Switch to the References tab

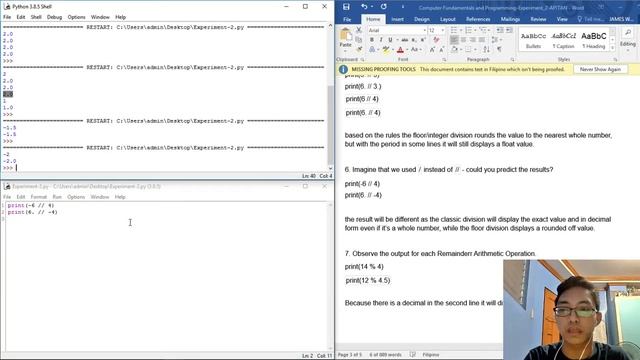[x=478, y=19]
